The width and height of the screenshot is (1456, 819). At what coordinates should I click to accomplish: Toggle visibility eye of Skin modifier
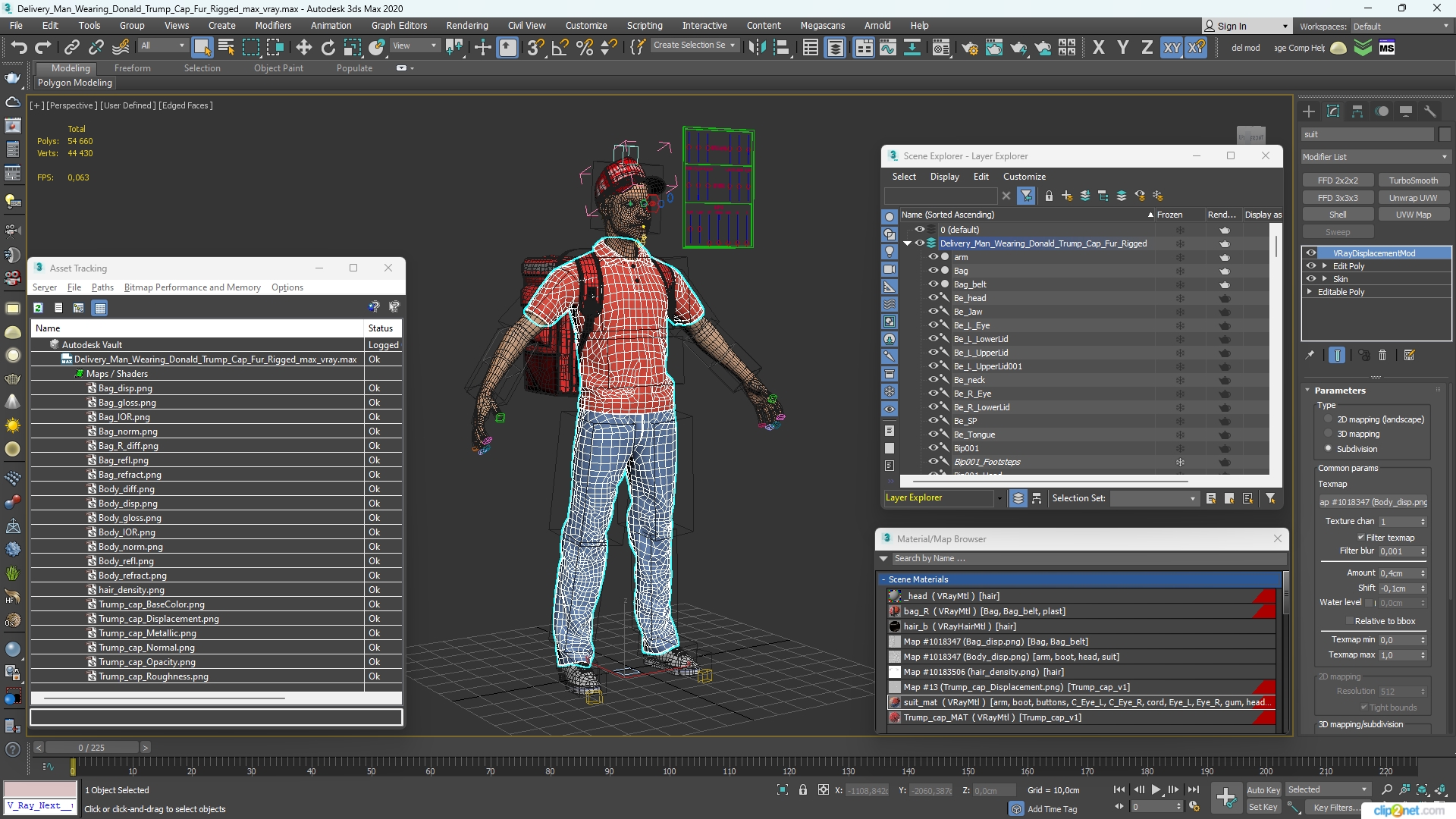1311,278
